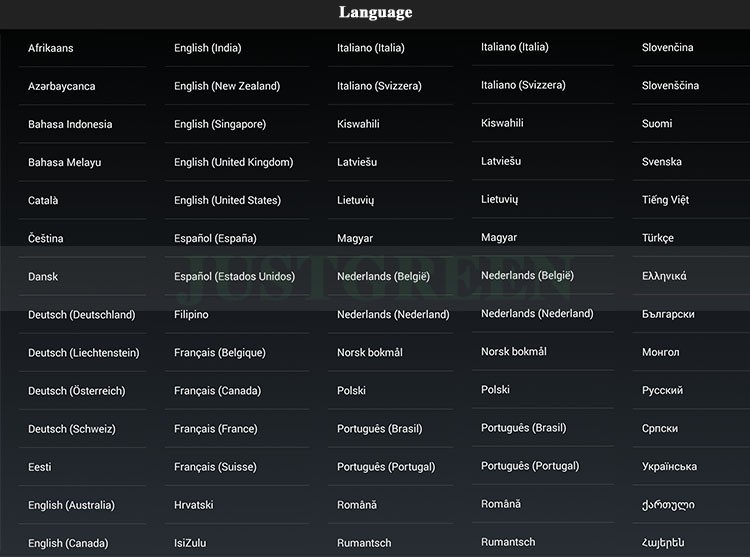Select Afrikaans language
This screenshot has width=750, height=557.
click(x=51, y=48)
